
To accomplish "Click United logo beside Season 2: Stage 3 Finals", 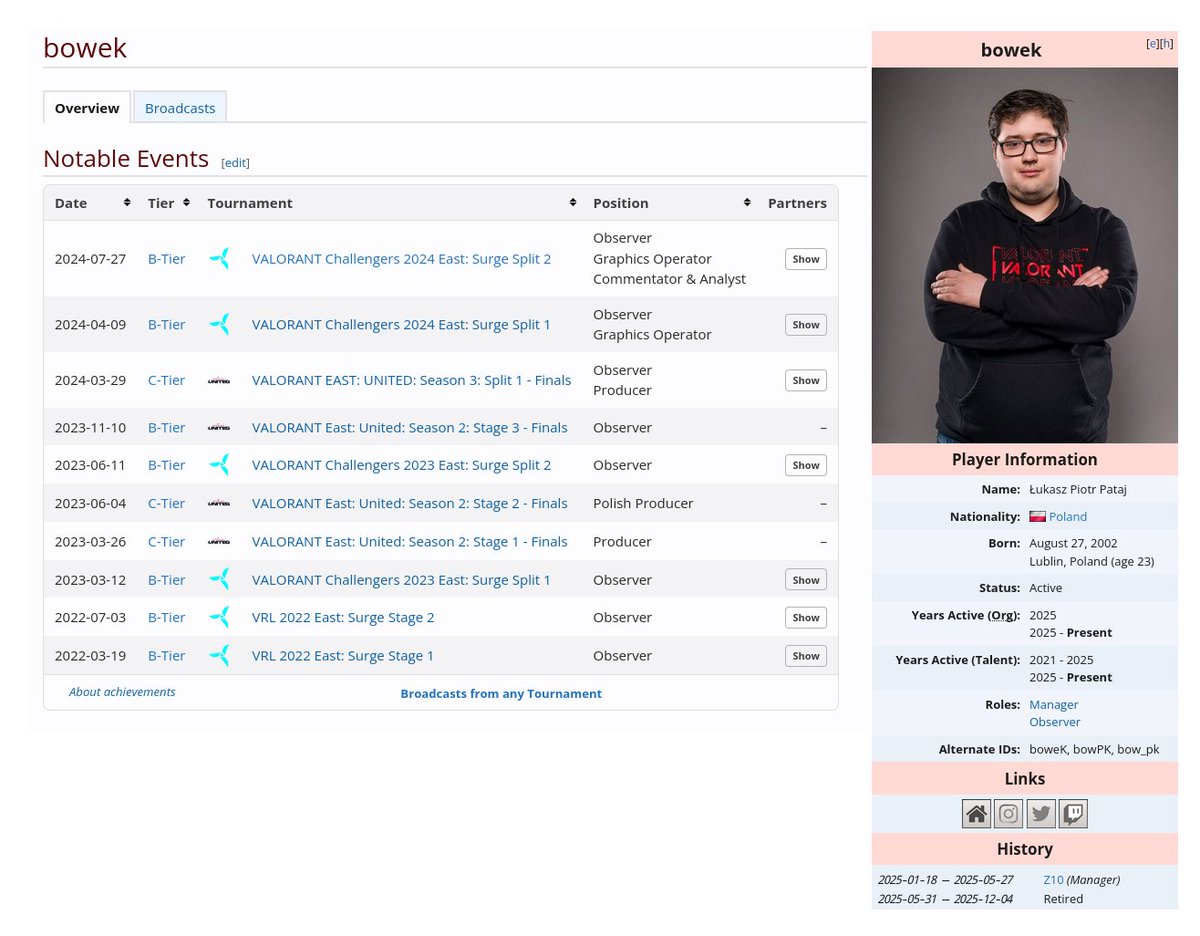I will pyautogui.click(x=219, y=427).
